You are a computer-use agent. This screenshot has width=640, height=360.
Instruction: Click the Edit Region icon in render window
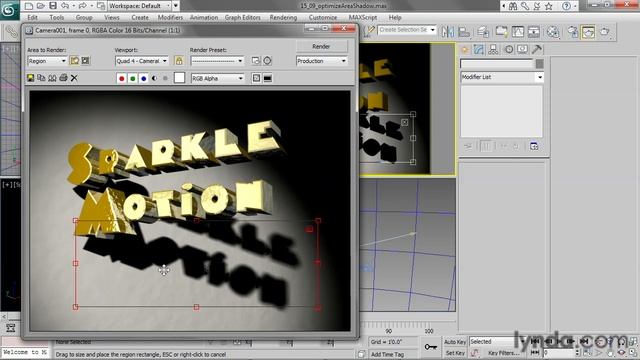click(x=74, y=61)
